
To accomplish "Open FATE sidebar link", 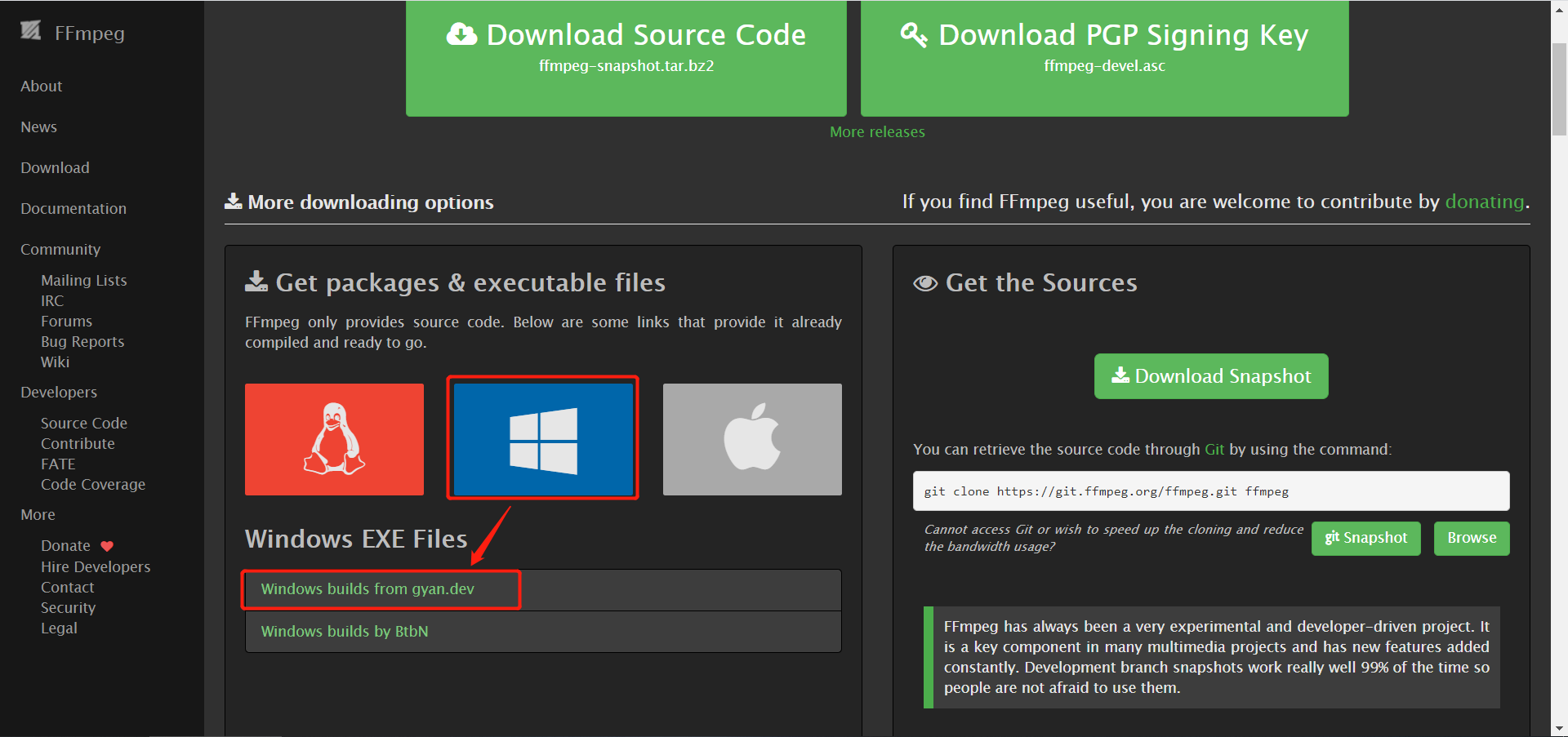I will pos(58,464).
